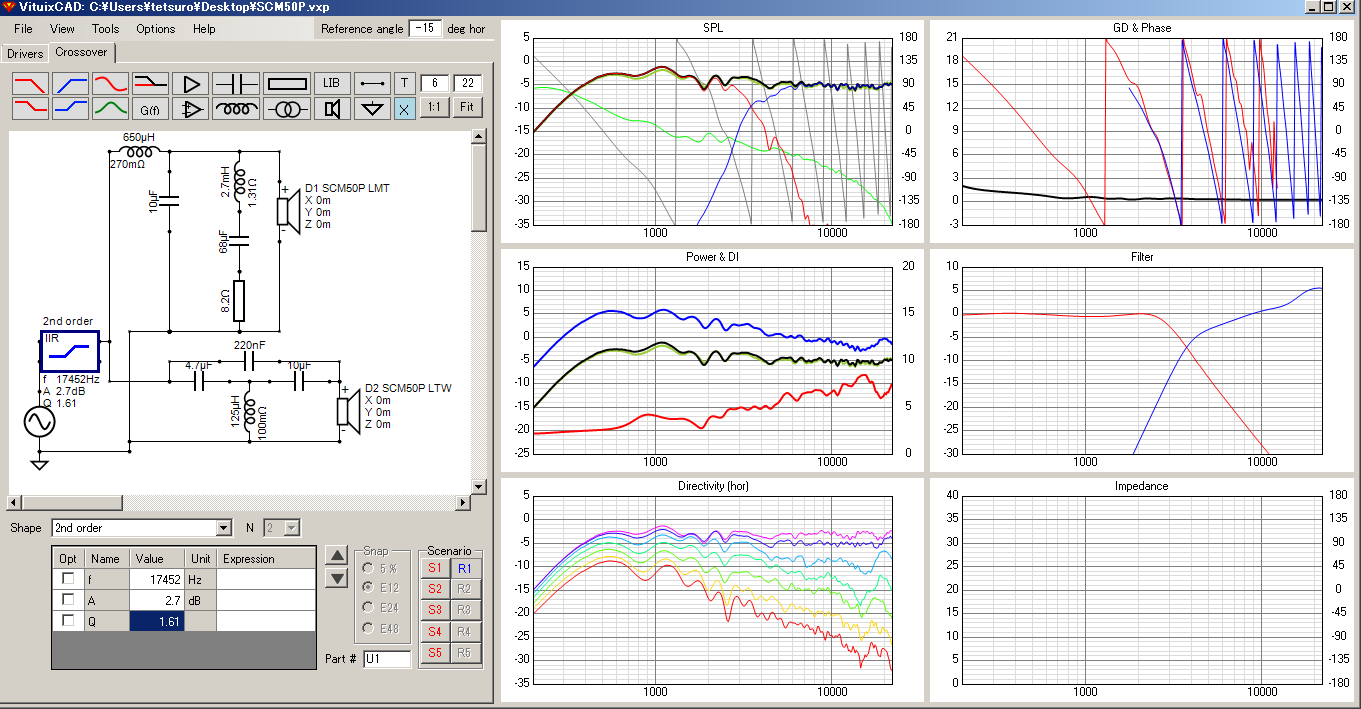Add an inductor coil component
The image size is (1361, 709).
coord(236,108)
